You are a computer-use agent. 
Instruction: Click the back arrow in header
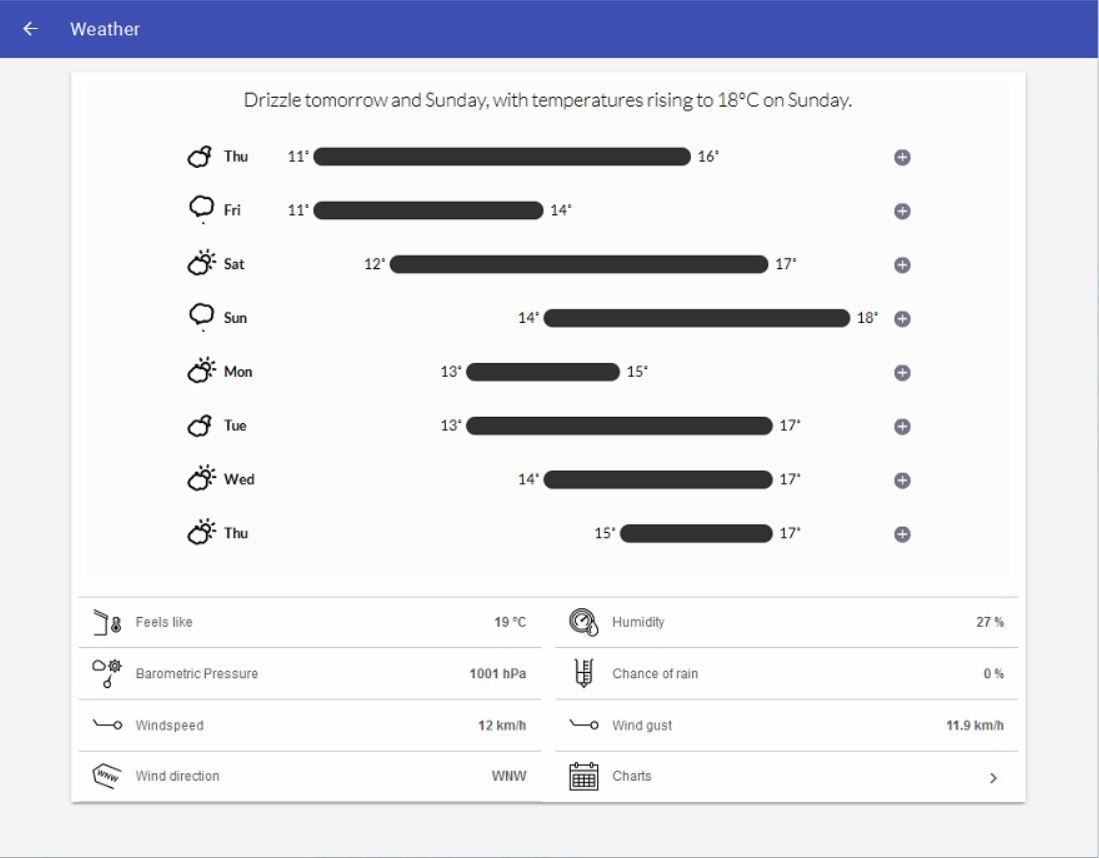31,29
